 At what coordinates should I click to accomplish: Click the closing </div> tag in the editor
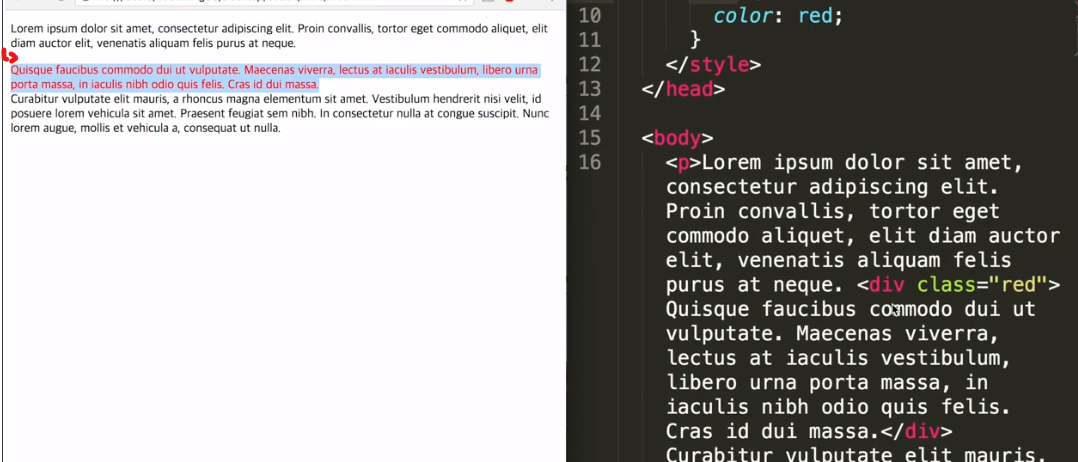point(917,432)
